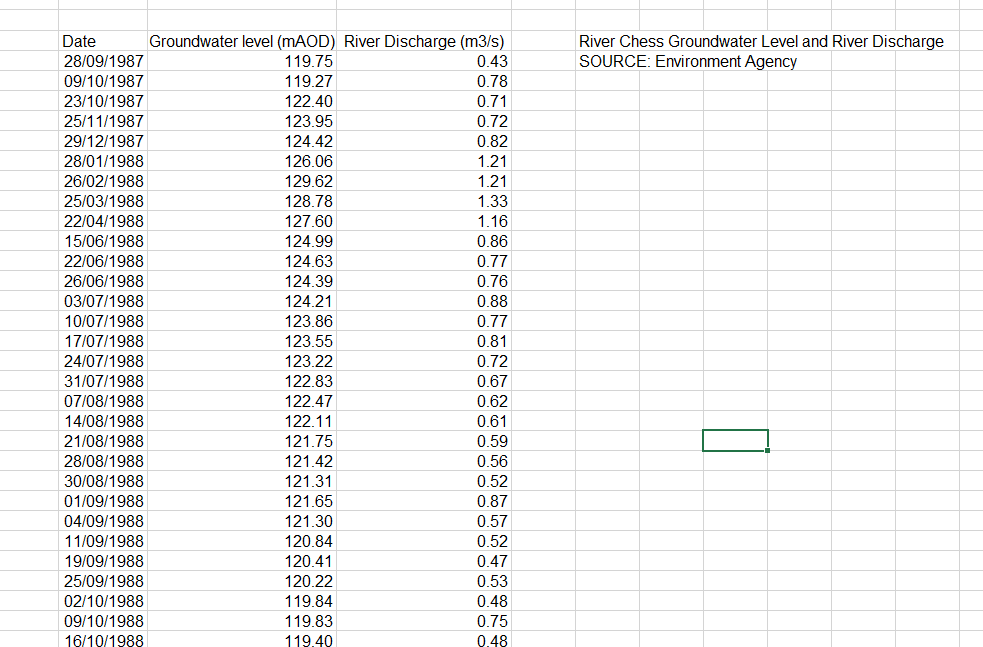
Task: Click the chart title "River Chess Groundwater Level and River Discharge"
Action: point(760,41)
